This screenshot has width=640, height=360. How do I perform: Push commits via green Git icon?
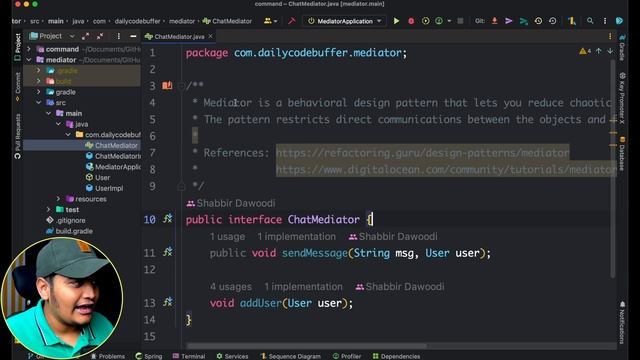[x=523, y=21]
